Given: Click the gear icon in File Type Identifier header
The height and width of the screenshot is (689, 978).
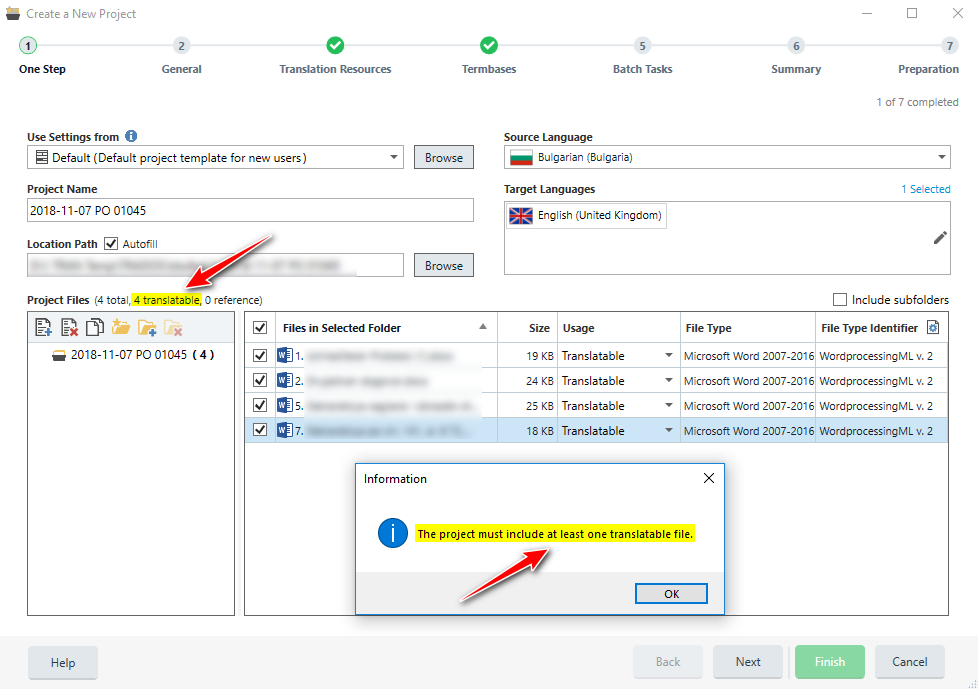Looking at the screenshot, I should point(933,327).
